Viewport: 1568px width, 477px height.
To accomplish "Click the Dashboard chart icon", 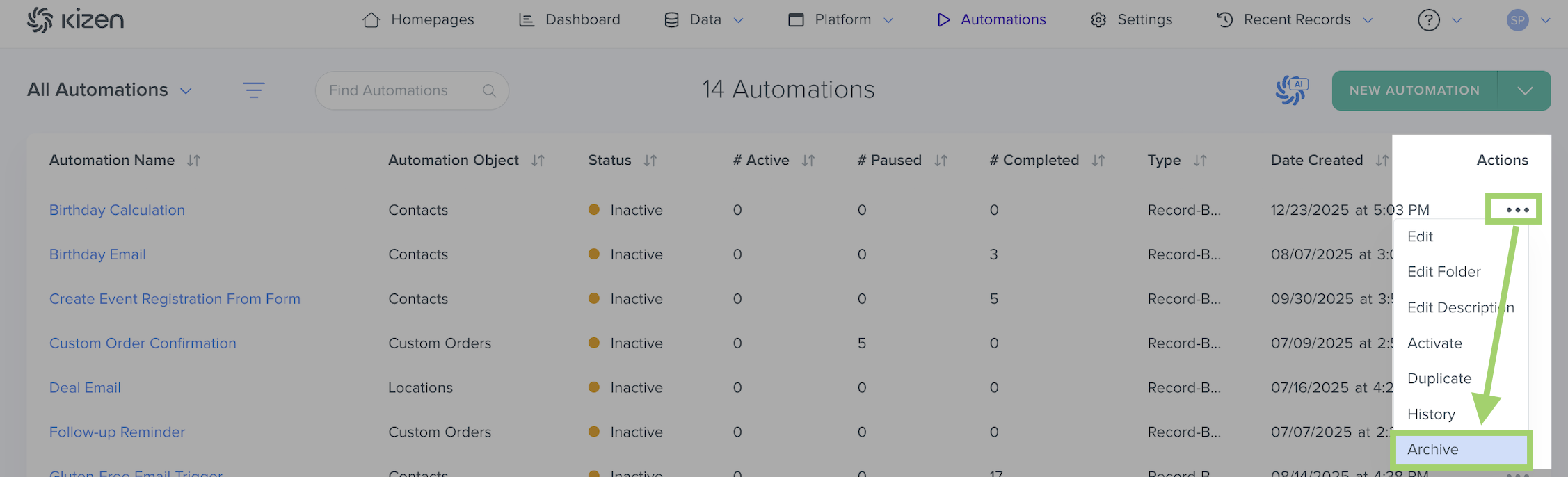I will click(x=527, y=19).
